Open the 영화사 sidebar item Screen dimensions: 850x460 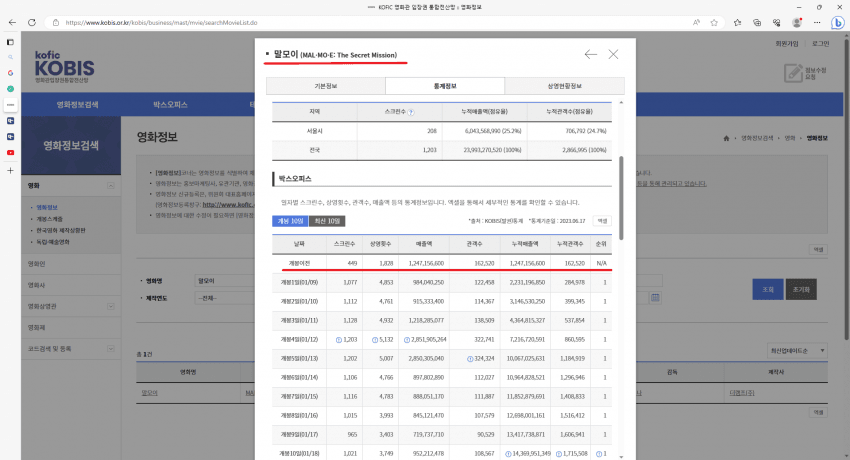tap(36, 285)
